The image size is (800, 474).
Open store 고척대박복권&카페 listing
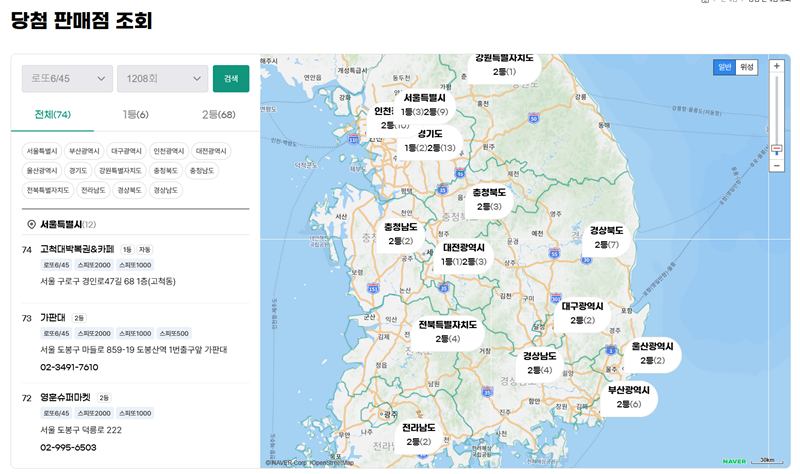[x=77, y=249]
